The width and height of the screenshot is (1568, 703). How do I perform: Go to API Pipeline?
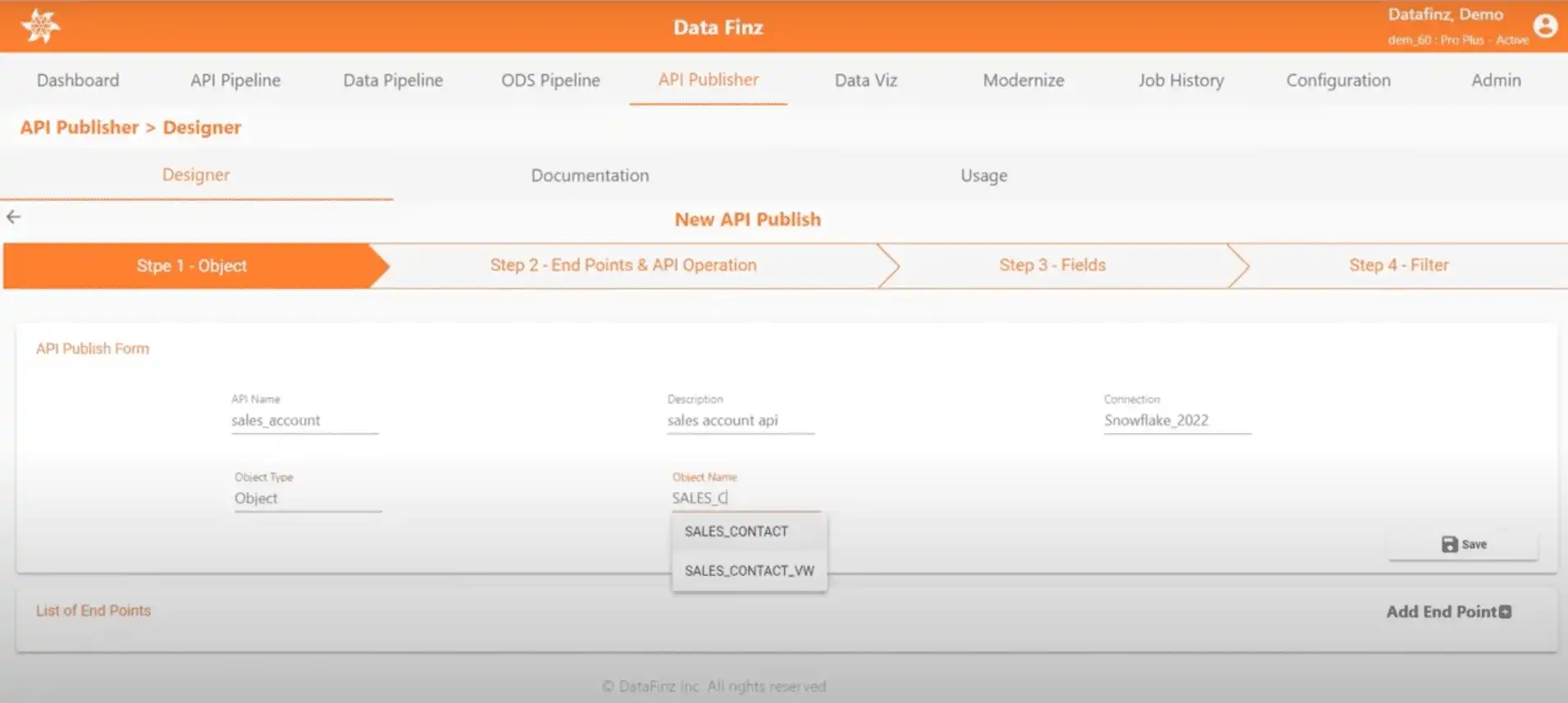235,80
